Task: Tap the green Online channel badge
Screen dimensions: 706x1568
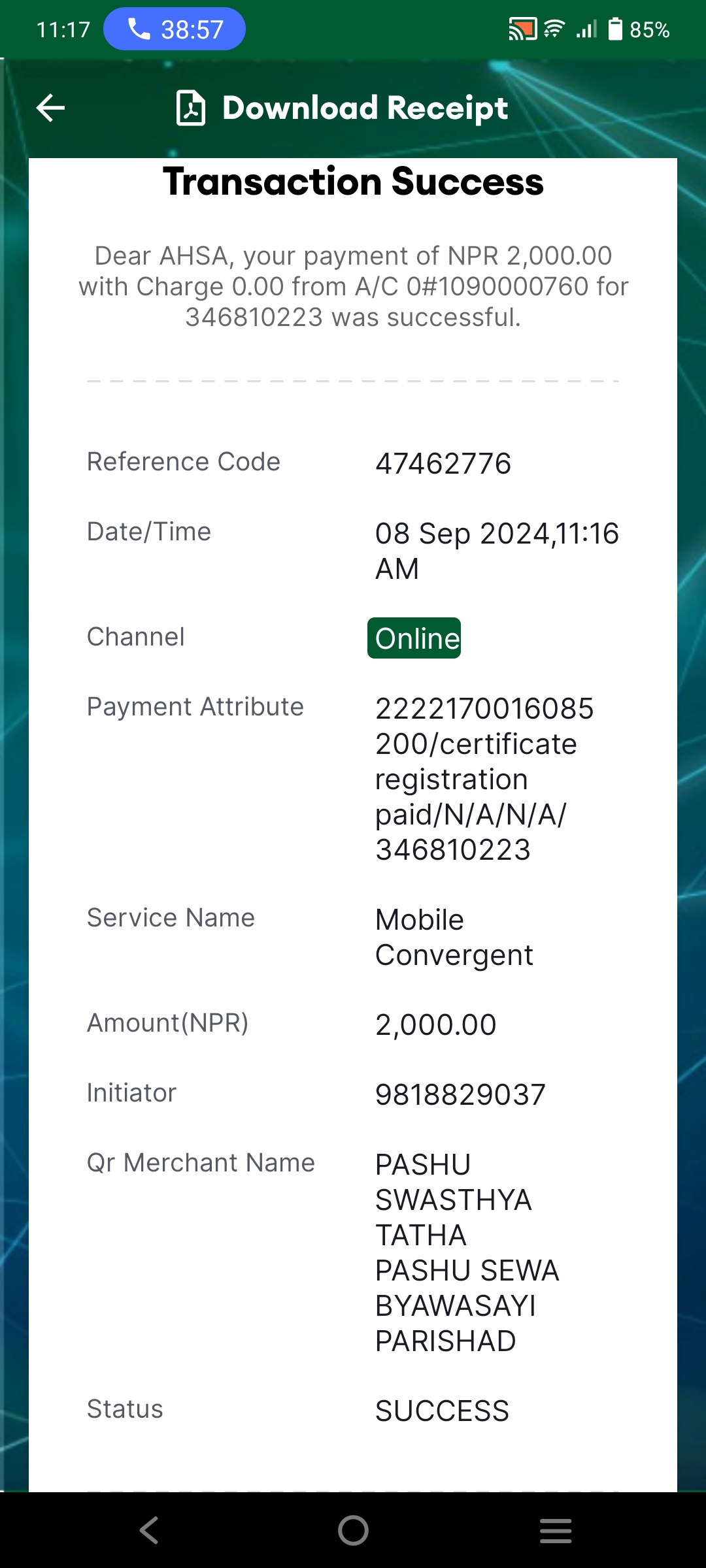Action: (414, 638)
